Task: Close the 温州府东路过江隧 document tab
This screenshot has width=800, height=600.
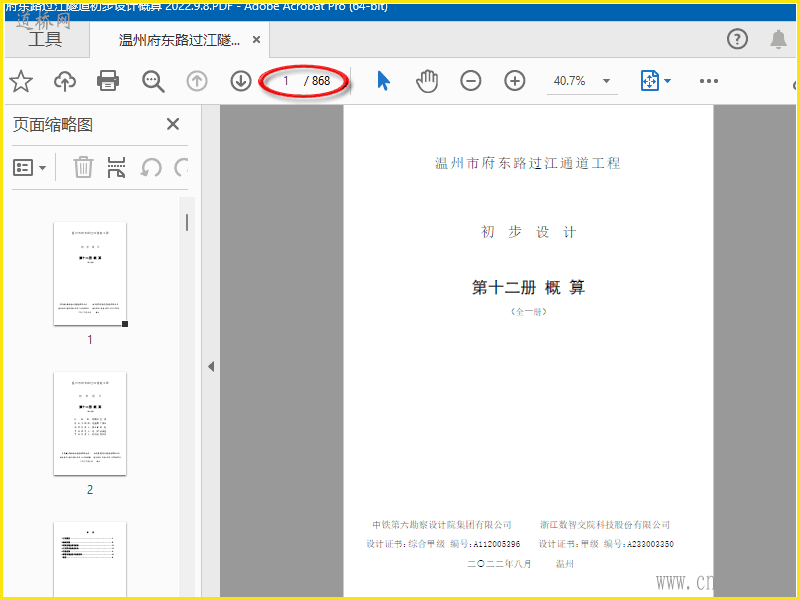Action: 257,39
